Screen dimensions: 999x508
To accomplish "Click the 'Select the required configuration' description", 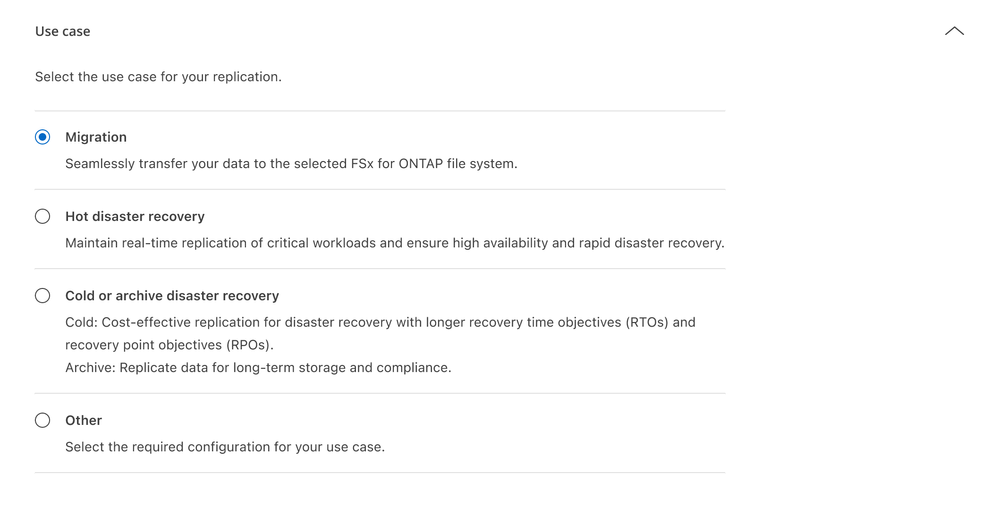I will click(x=225, y=447).
